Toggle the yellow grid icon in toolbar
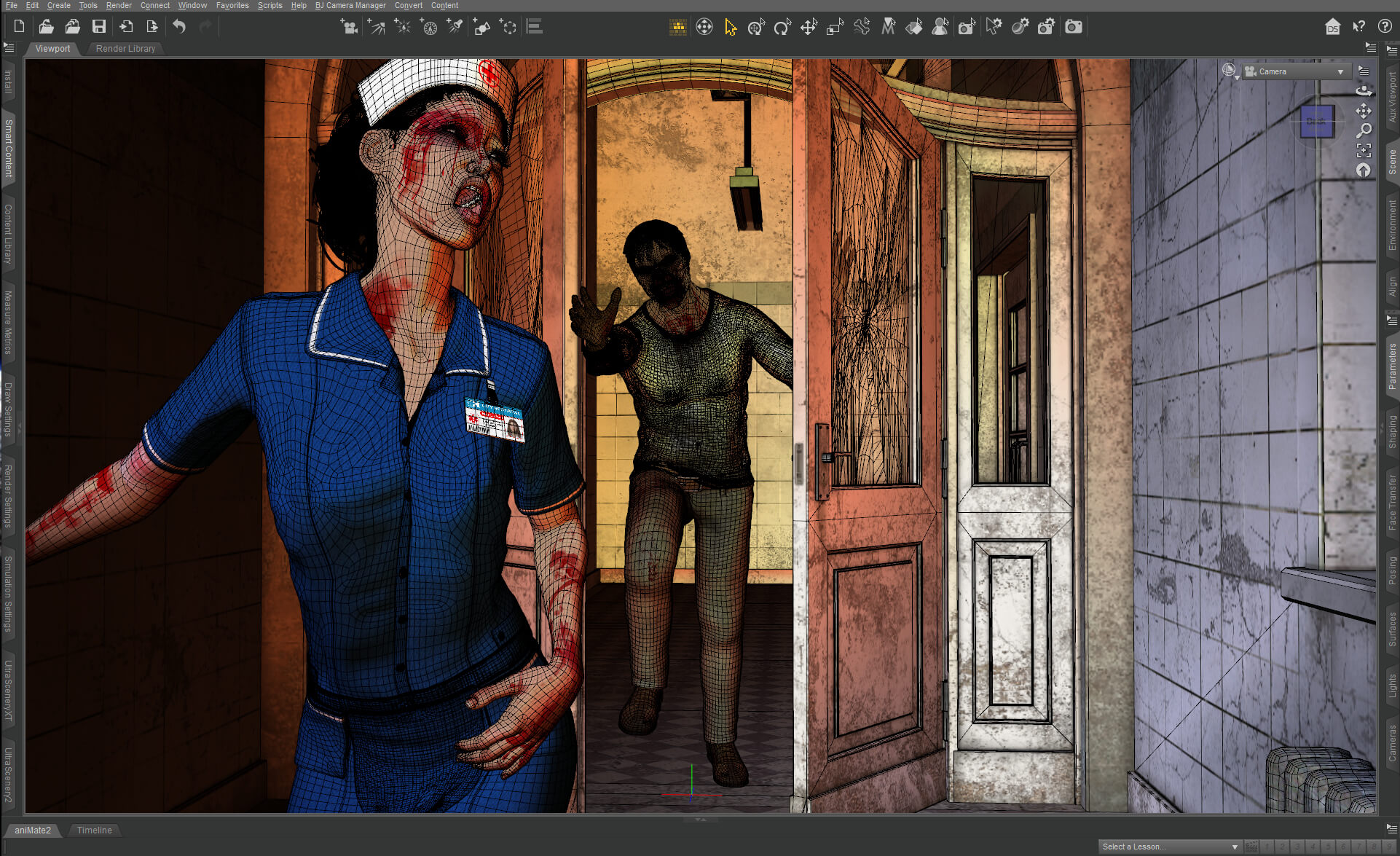Viewport: 1400px width, 856px height. pos(678,27)
